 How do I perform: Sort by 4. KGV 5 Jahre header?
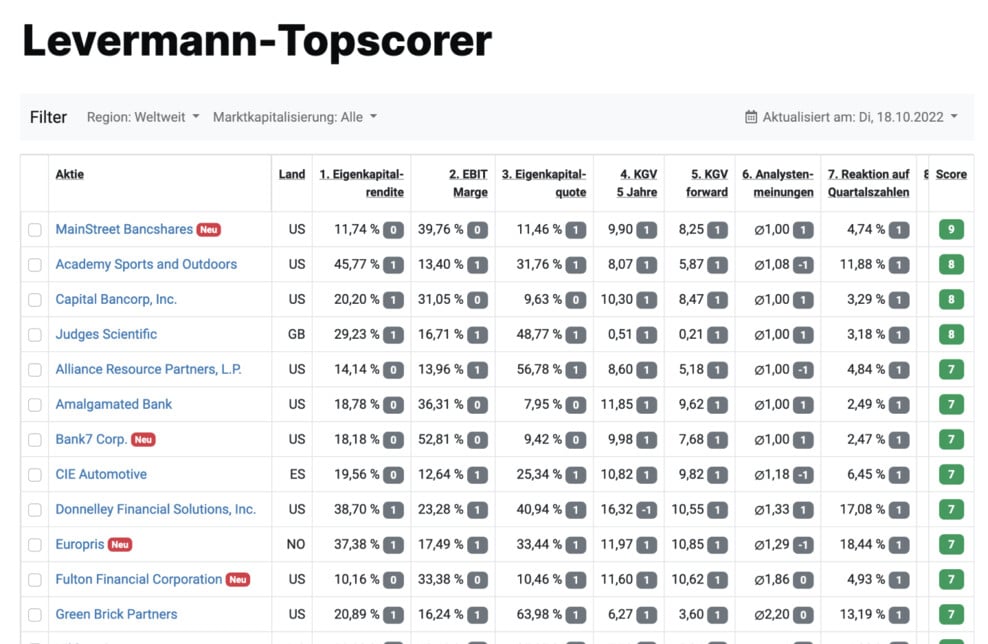pos(637,183)
